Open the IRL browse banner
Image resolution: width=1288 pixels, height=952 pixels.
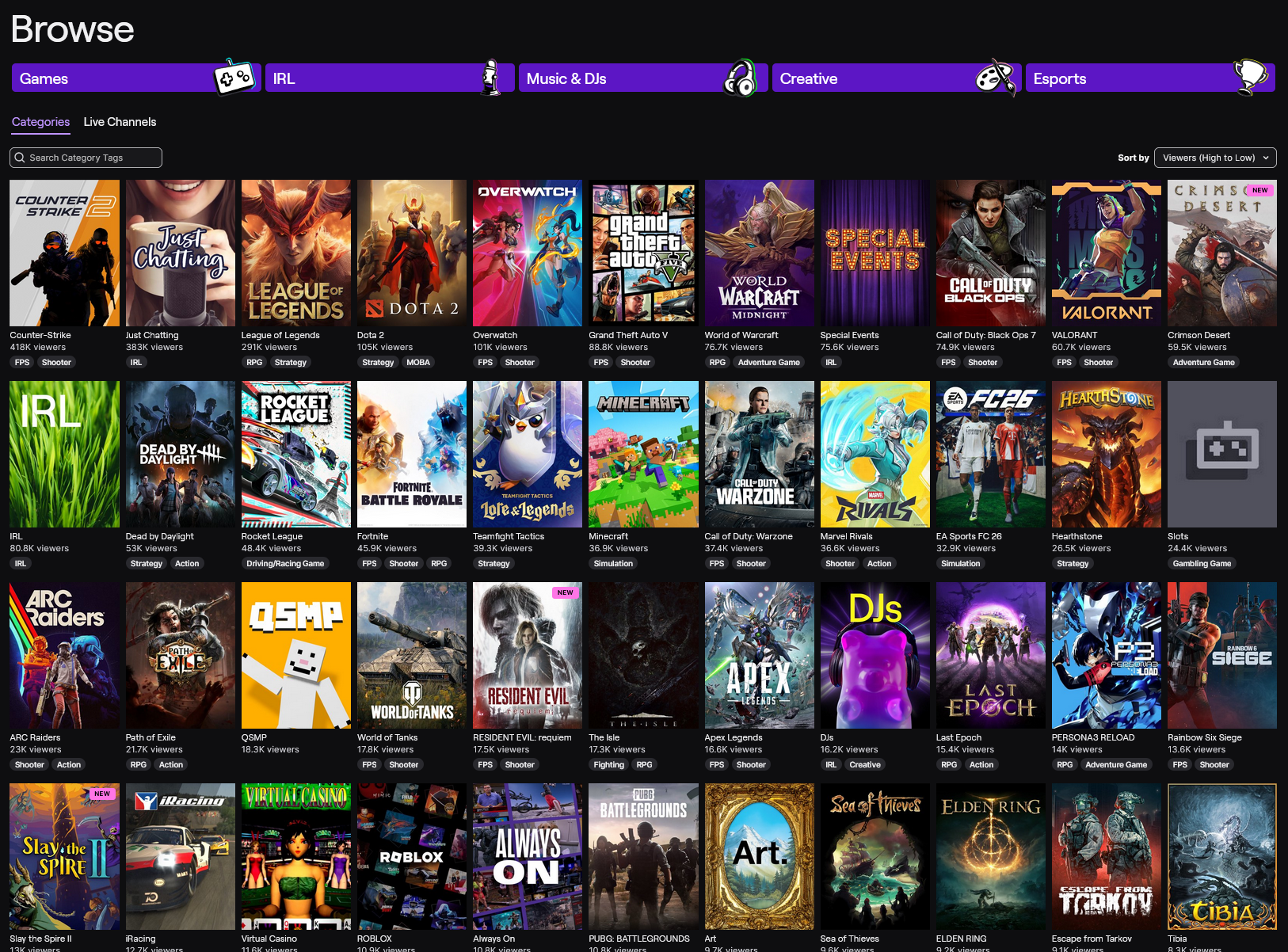click(x=390, y=78)
